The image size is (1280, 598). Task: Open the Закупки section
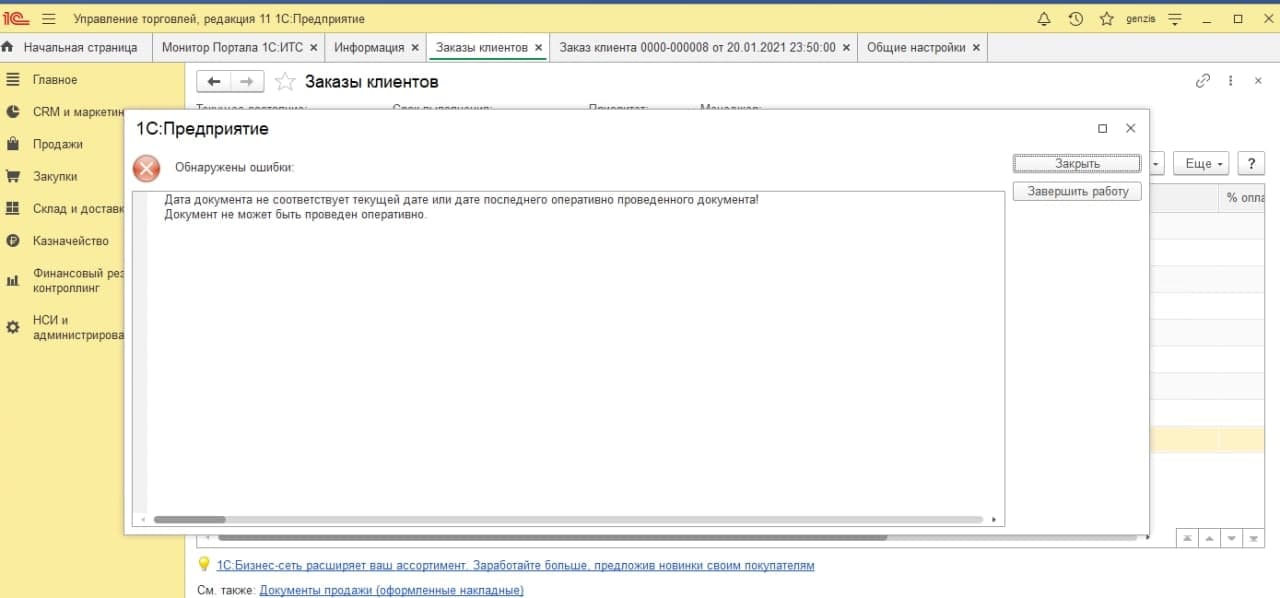55,176
